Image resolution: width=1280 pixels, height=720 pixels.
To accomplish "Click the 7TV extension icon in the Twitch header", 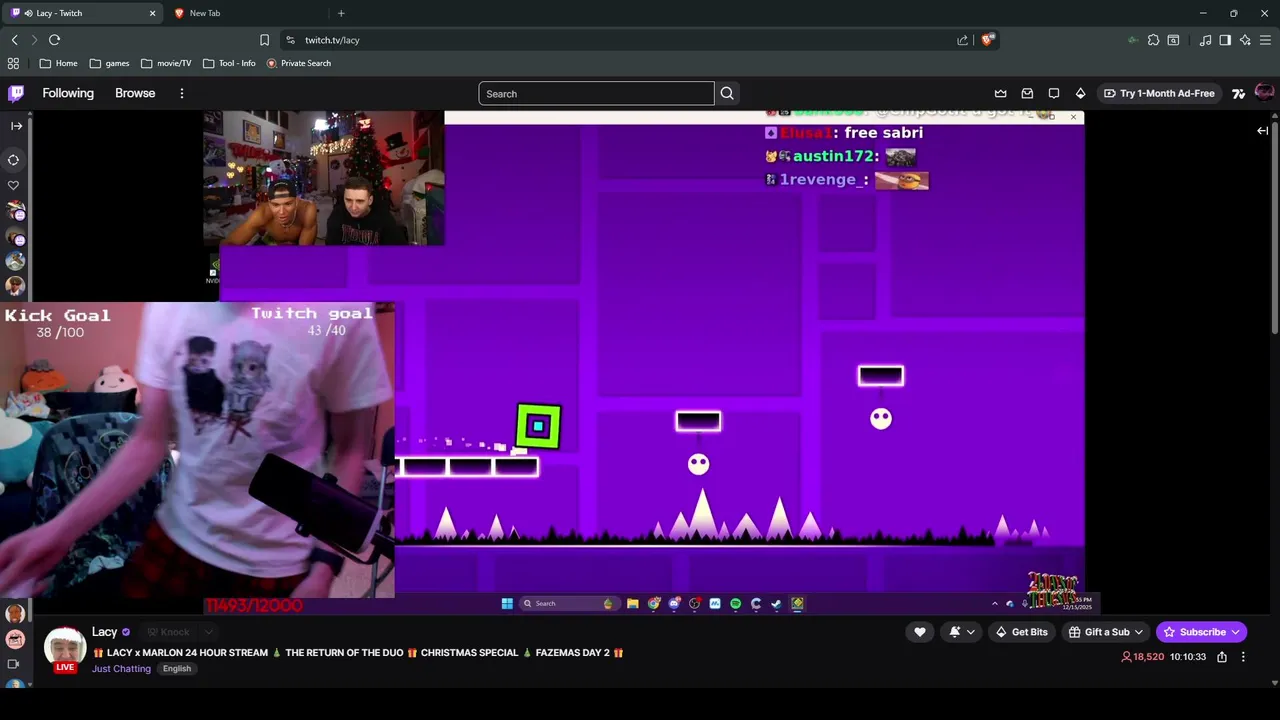I will (1239, 93).
